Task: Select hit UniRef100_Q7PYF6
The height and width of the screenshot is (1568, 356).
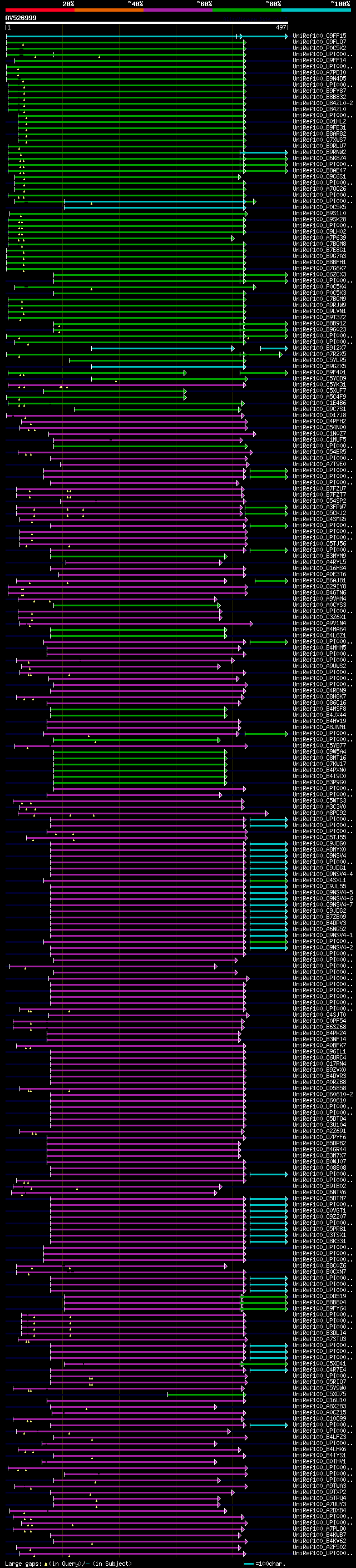Action: 319,1137
